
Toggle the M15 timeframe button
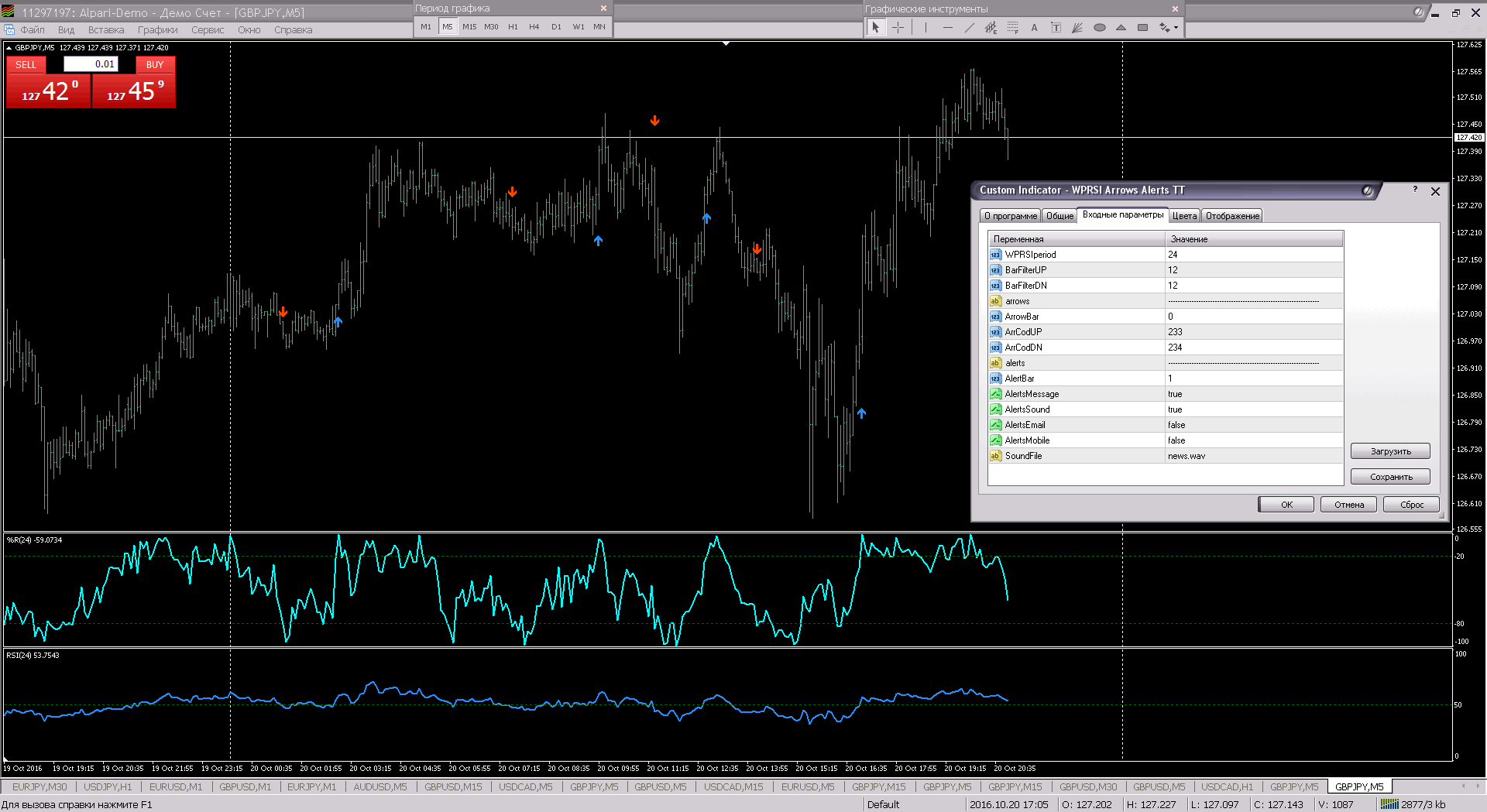(x=469, y=26)
